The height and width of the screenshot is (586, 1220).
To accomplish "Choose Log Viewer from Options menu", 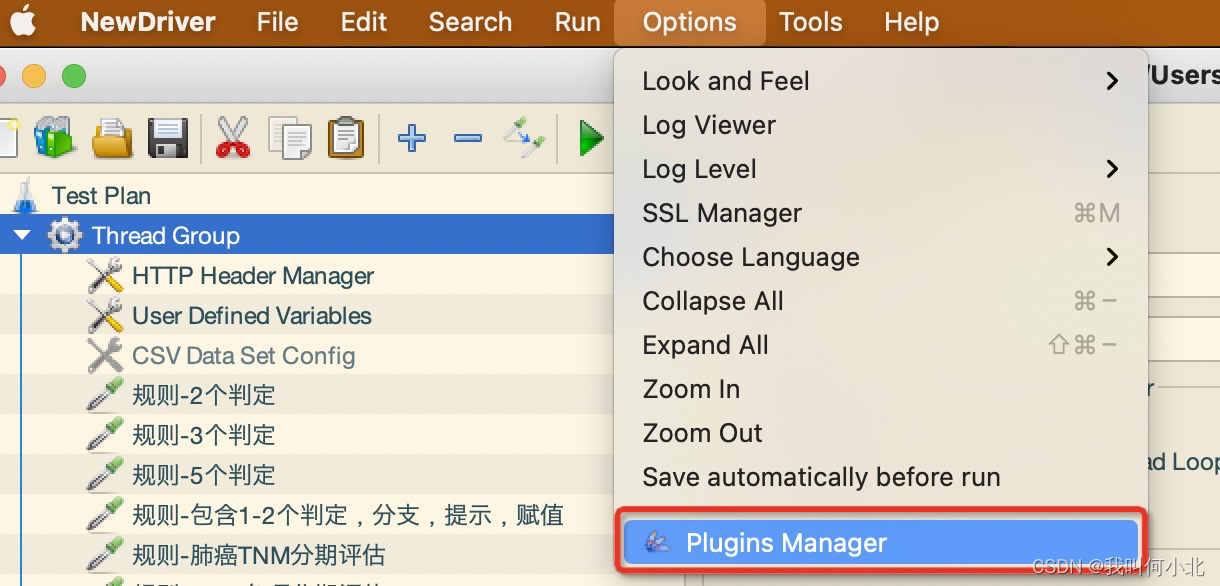I will tap(880, 125).
